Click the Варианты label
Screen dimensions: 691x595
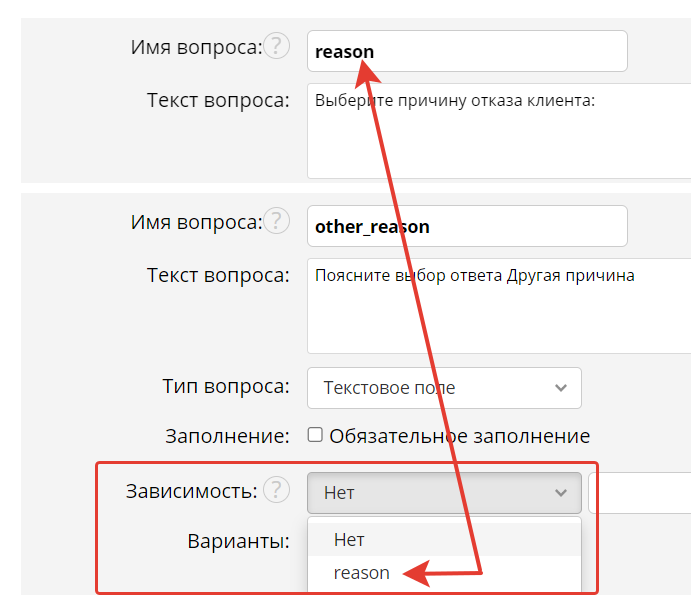238,542
